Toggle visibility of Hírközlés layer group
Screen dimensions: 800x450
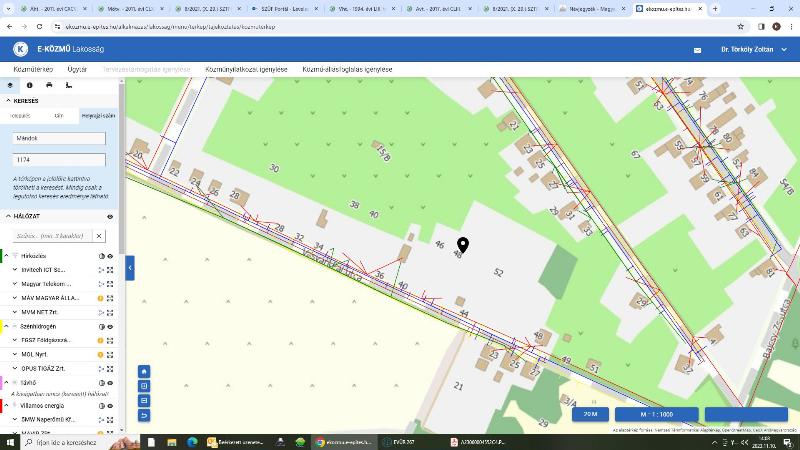110,256
